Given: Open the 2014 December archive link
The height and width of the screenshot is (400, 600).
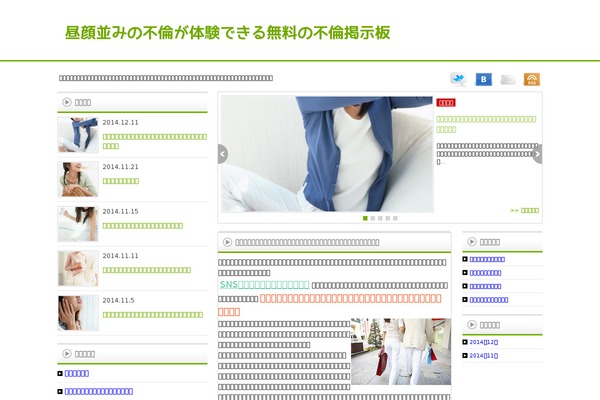Looking at the screenshot, I should coord(484,342).
